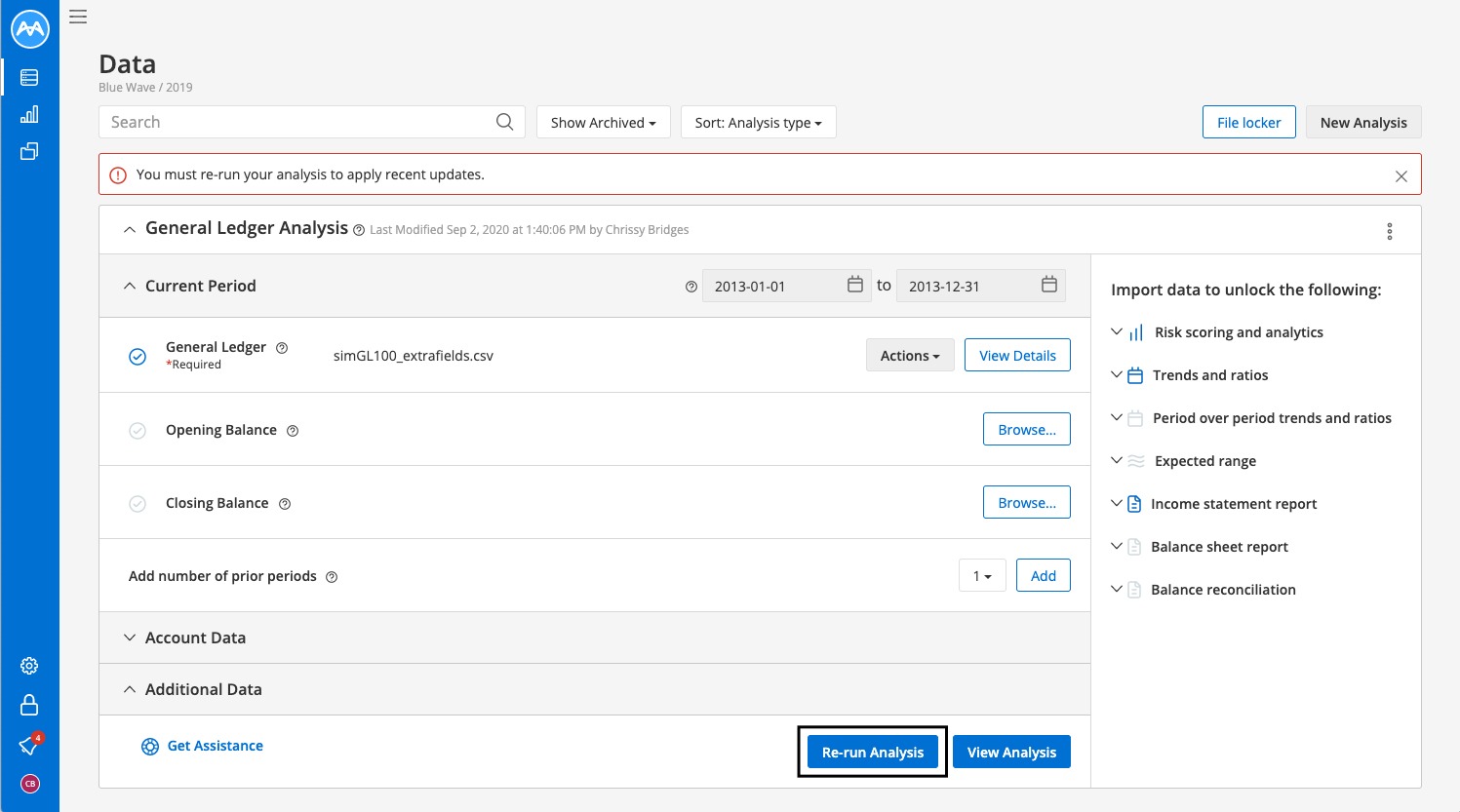Click the lock icon in sidebar
Screen dimensions: 1460x812
coord(29,705)
